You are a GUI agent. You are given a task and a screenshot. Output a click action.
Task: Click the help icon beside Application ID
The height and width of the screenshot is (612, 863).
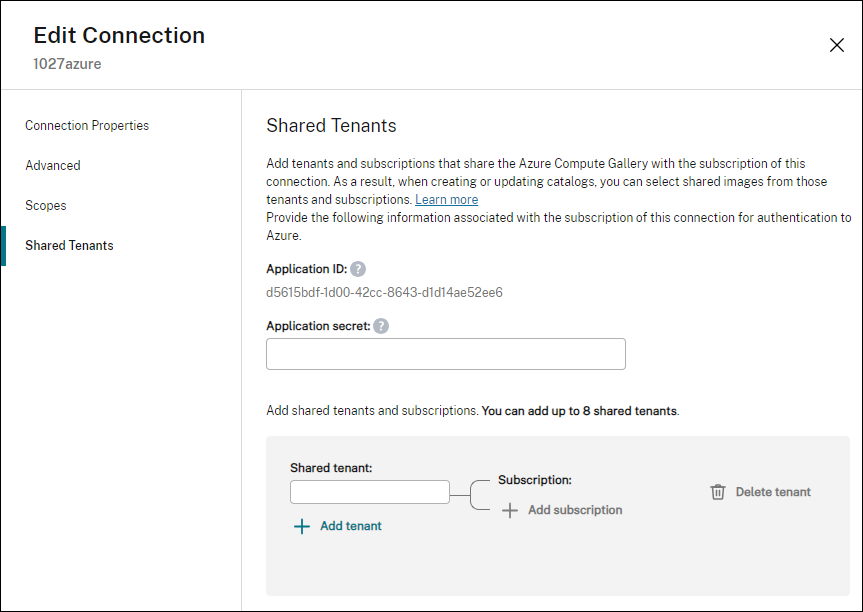[x=358, y=269]
